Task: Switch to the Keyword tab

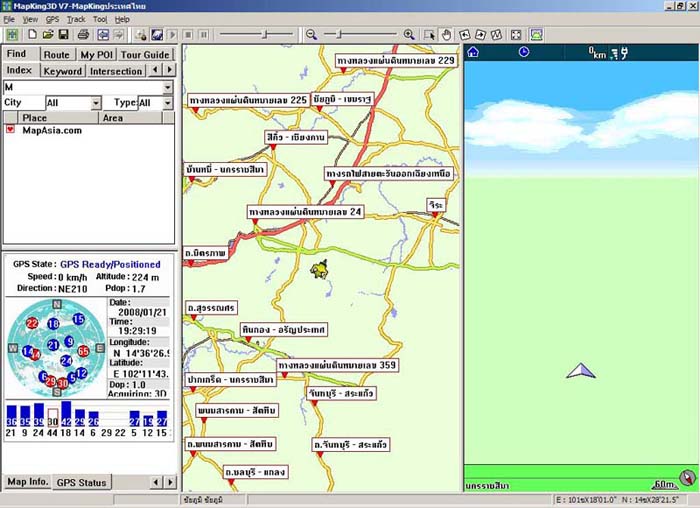Action: 62,71
